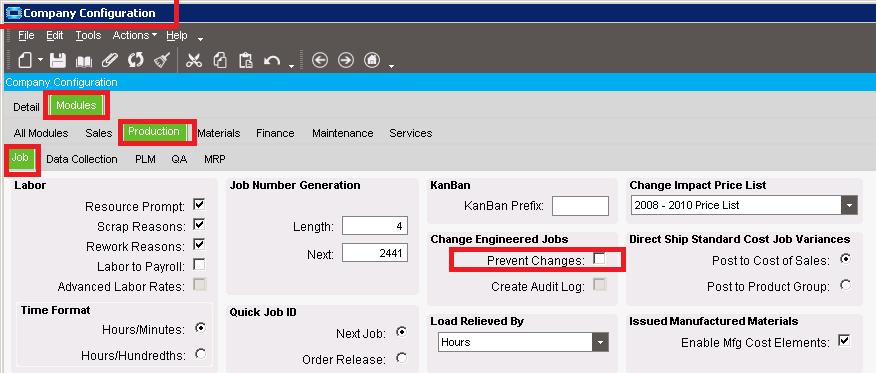Select the Order Release radio button
Screen dimensions: 876x373
tap(401, 357)
